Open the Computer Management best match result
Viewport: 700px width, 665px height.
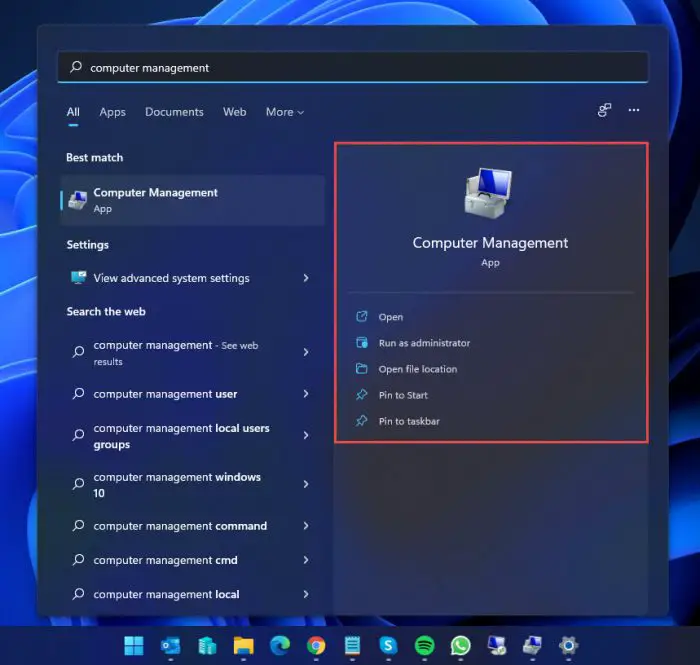[192, 200]
